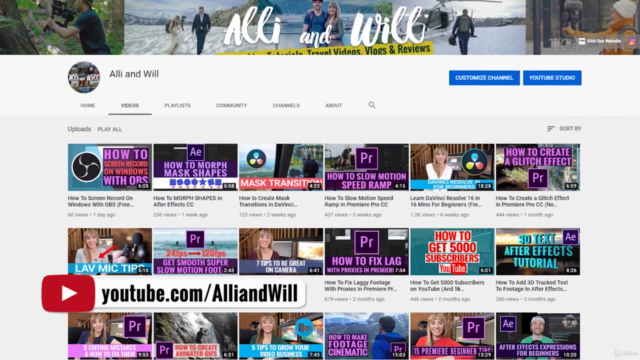Click title How To Screen Record On Windows

pyautogui.click(x=101, y=201)
